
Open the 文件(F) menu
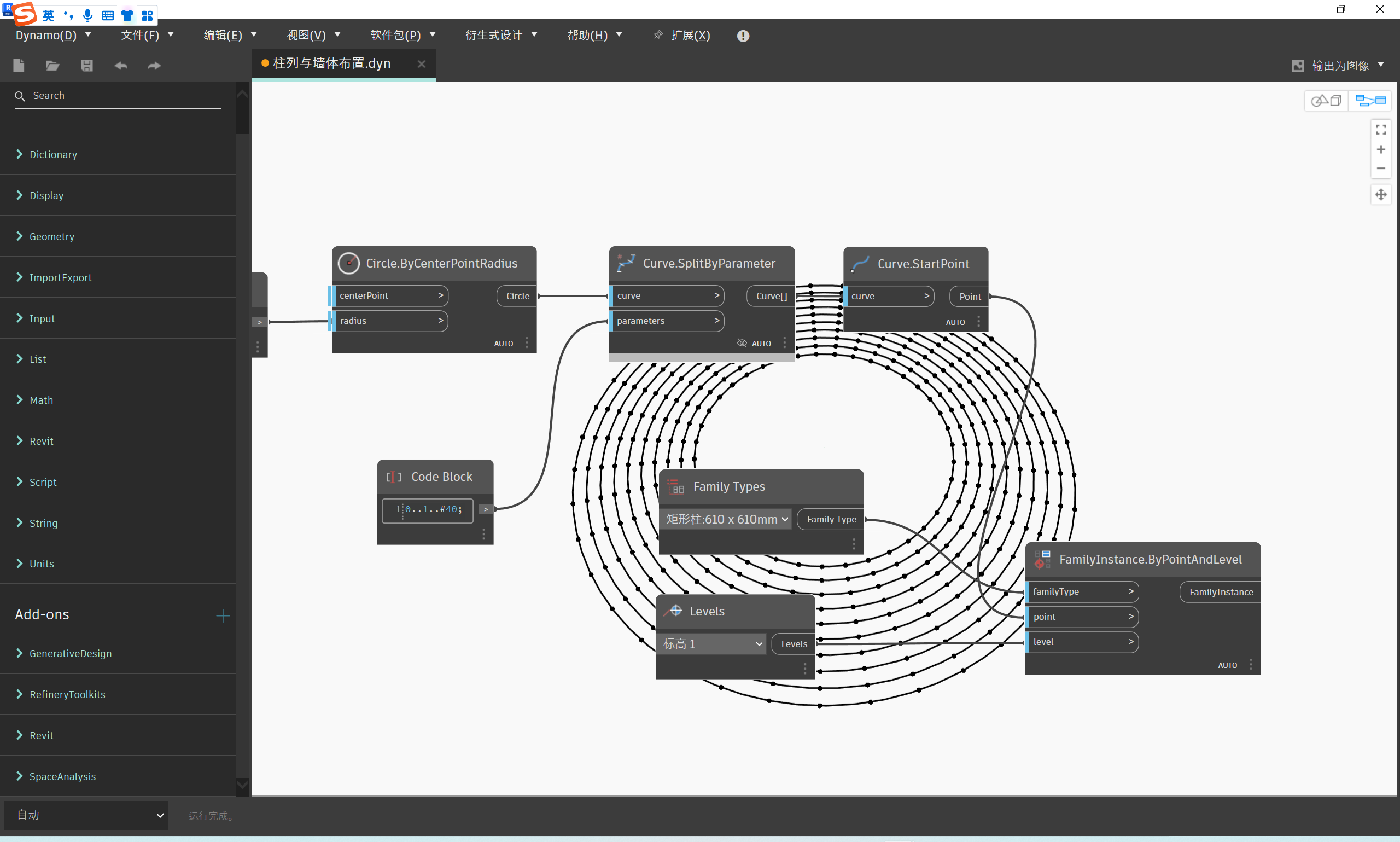(x=148, y=35)
